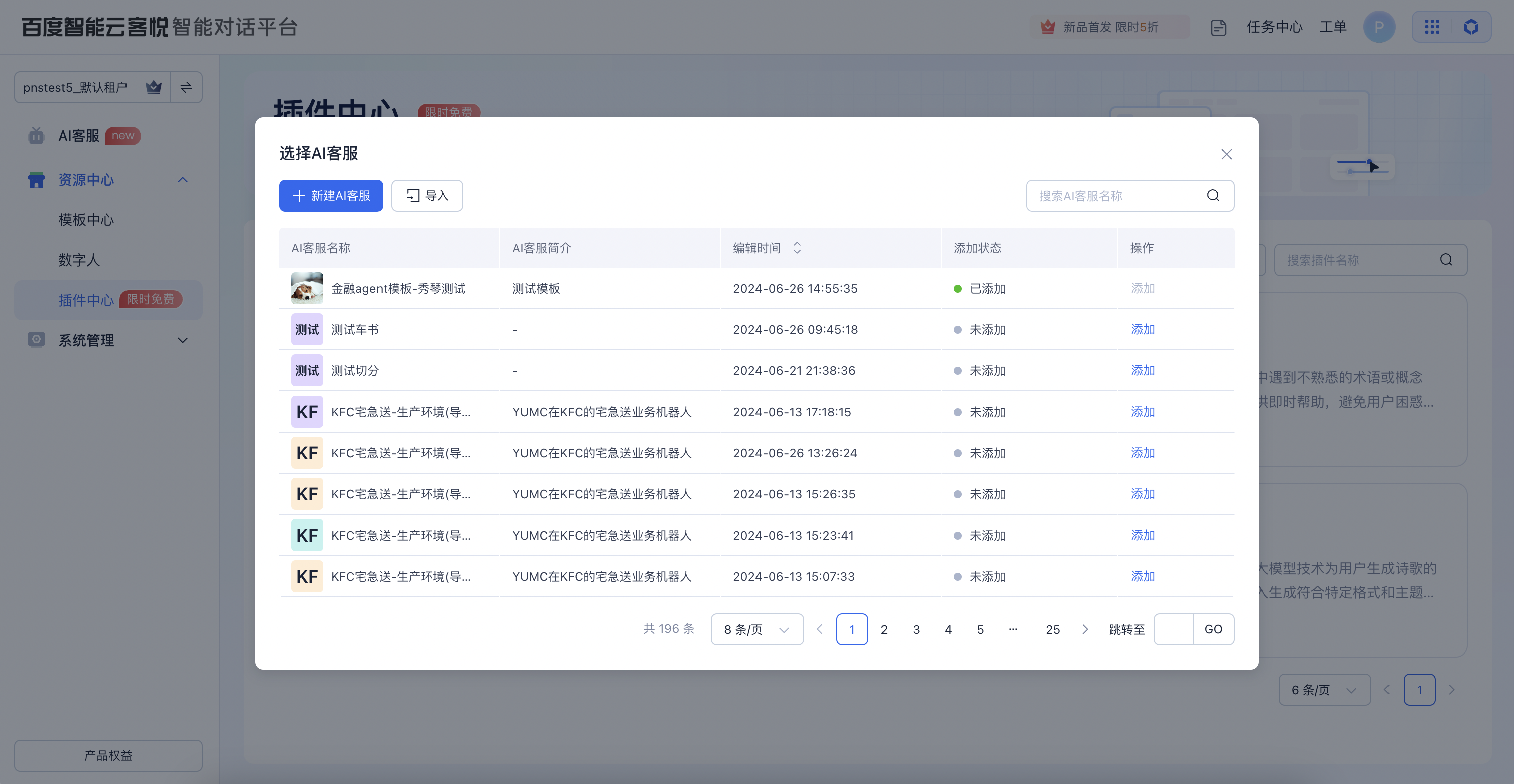
Task: Click the pagination ellipsis to skip pages
Action: [1013, 629]
